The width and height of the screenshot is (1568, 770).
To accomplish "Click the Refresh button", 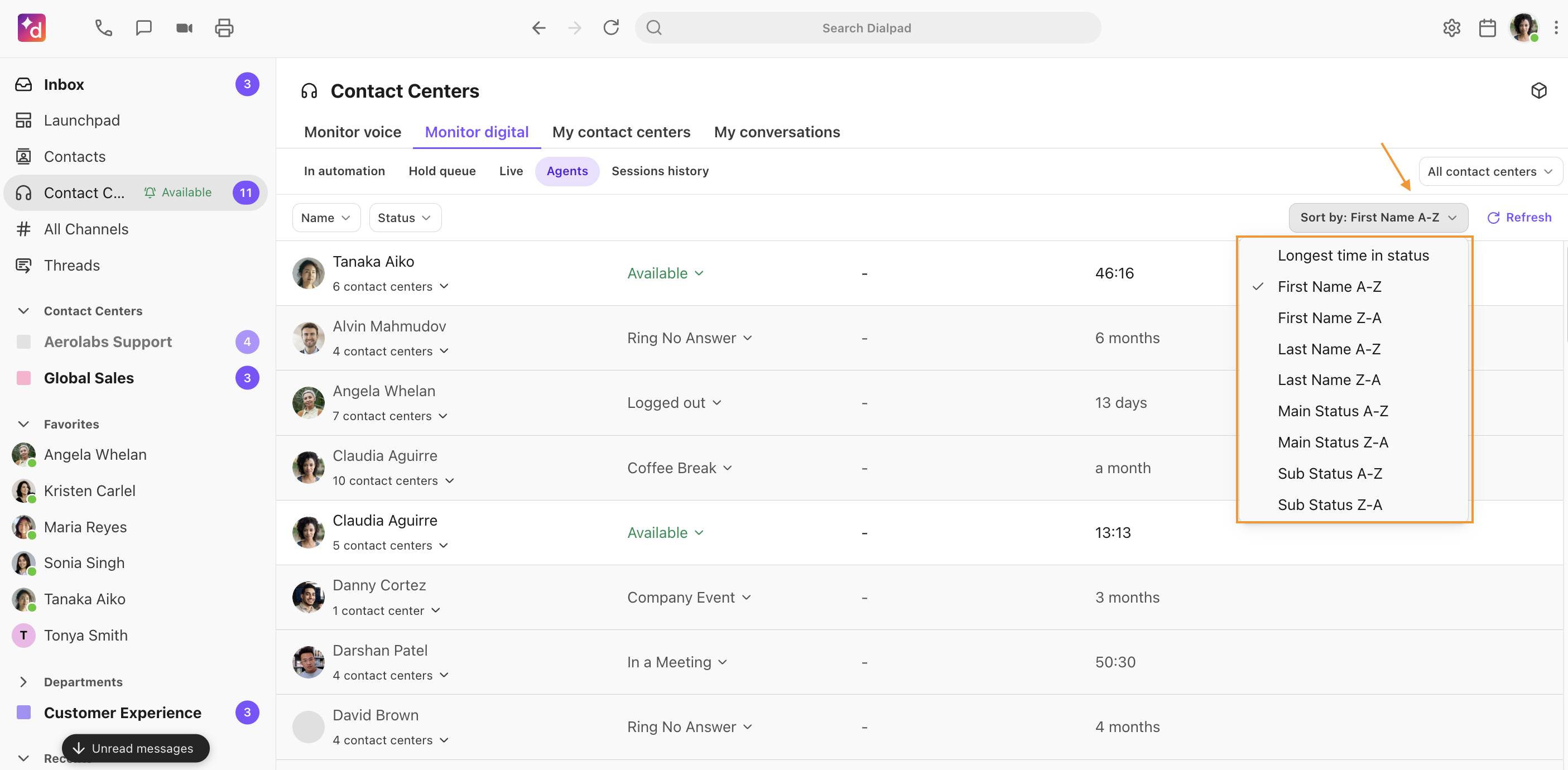I will tap(1519, 217).
